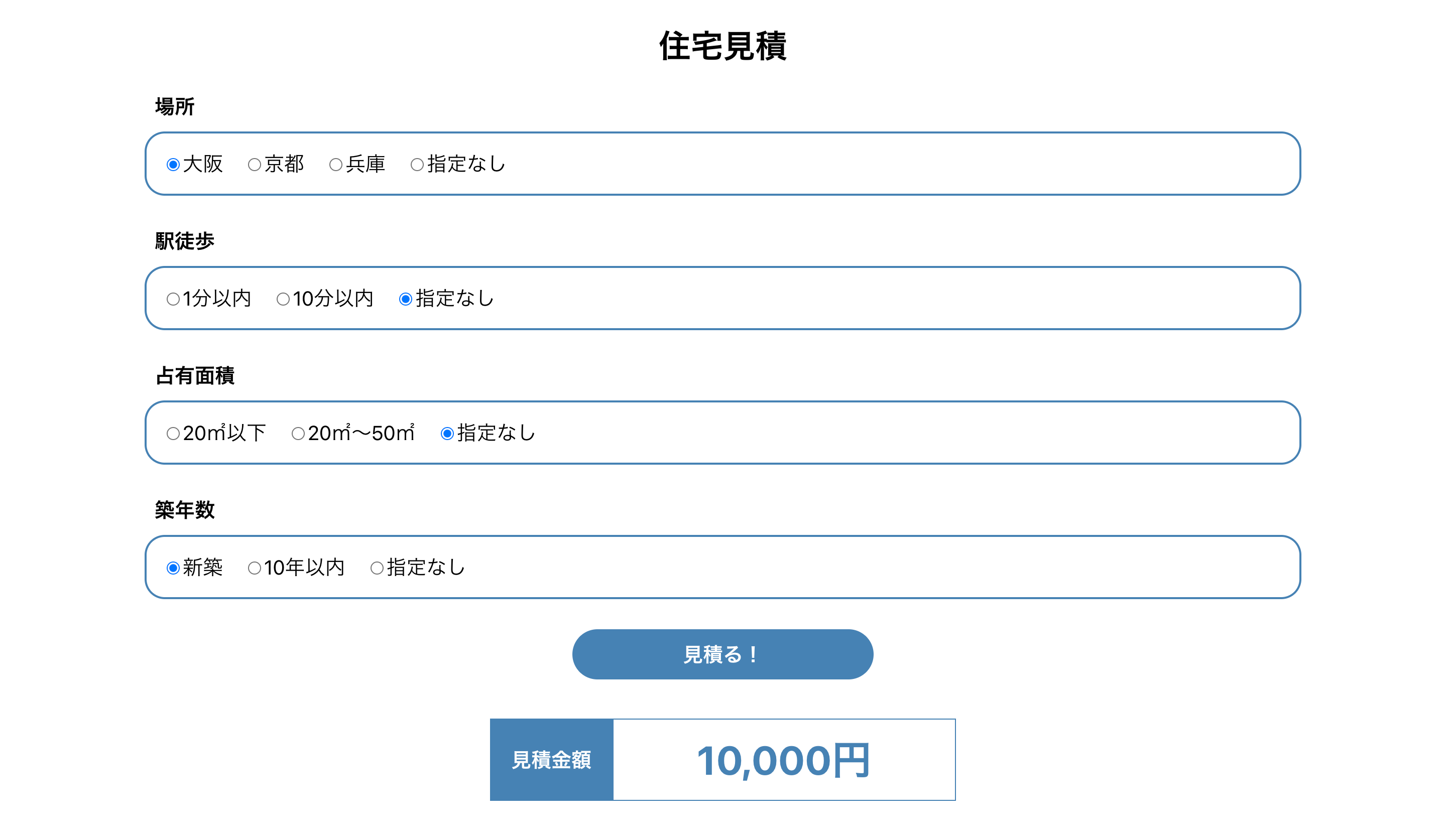Choose 京都 as the location
The image size is (1446, 840).
coord(254,165)
